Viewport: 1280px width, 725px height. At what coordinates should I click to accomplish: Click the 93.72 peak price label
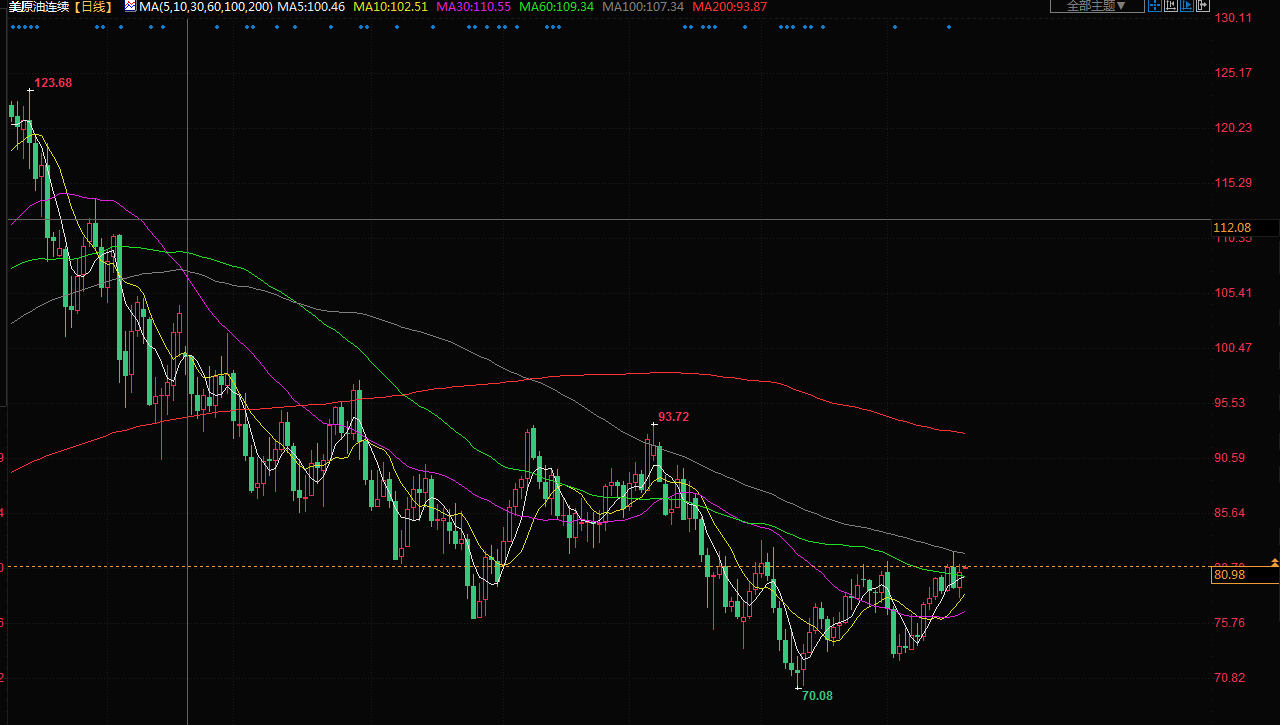point(673,417)
